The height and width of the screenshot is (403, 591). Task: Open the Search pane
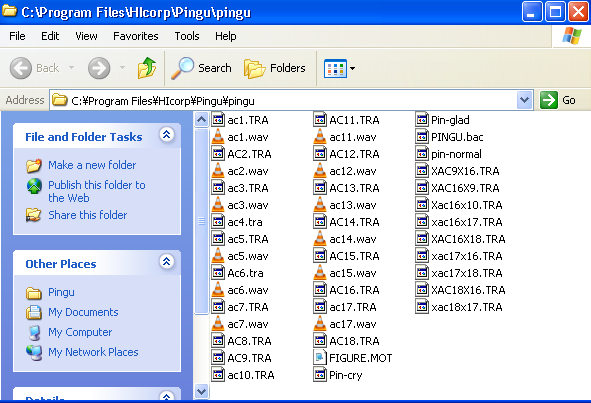[201, 68]
